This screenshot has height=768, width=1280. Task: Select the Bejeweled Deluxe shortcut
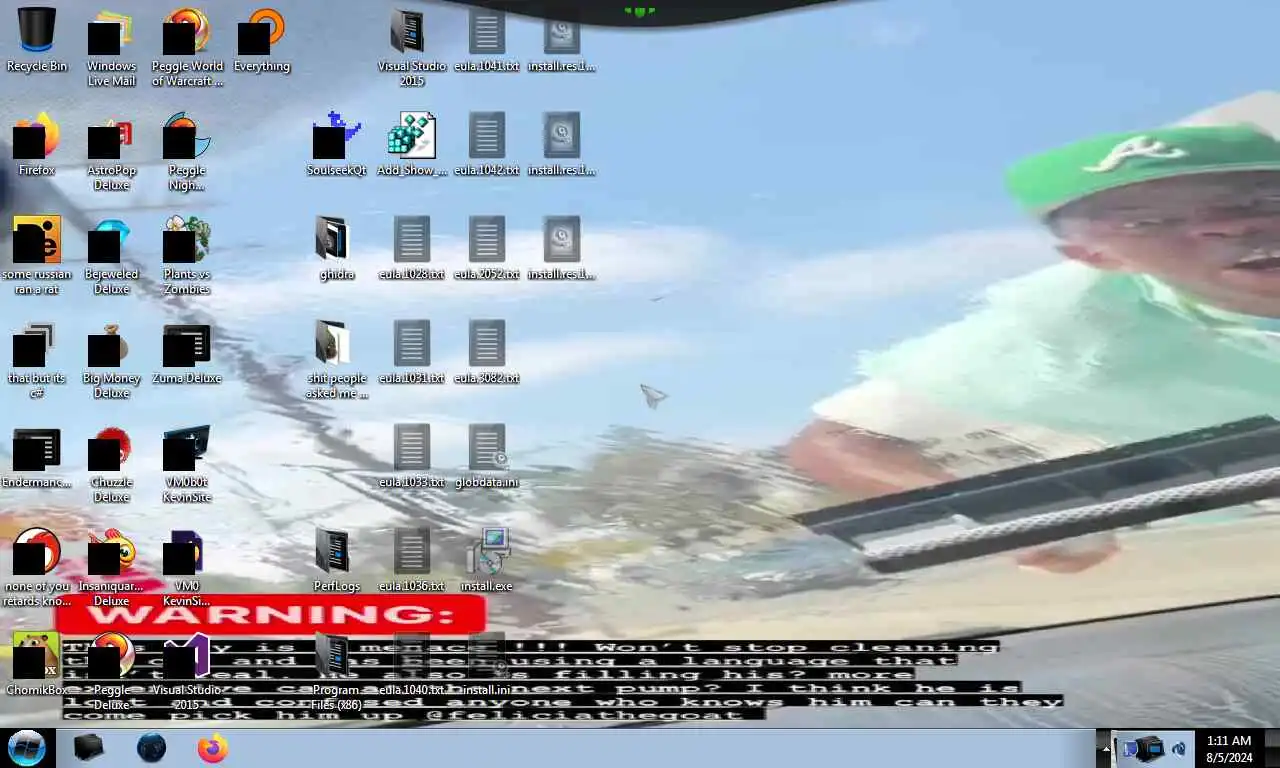[111, 254]
